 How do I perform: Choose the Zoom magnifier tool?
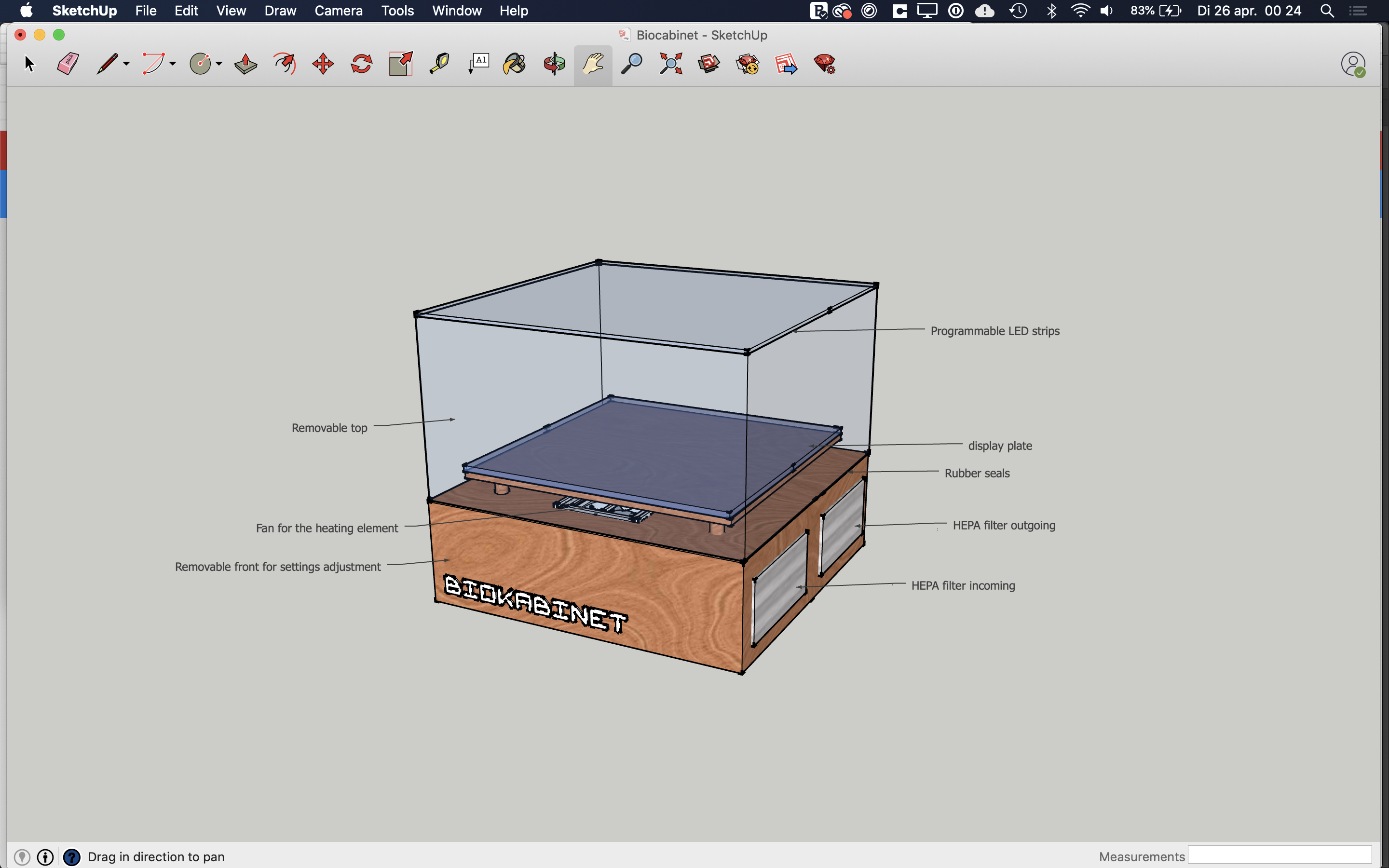pos(632,64)
